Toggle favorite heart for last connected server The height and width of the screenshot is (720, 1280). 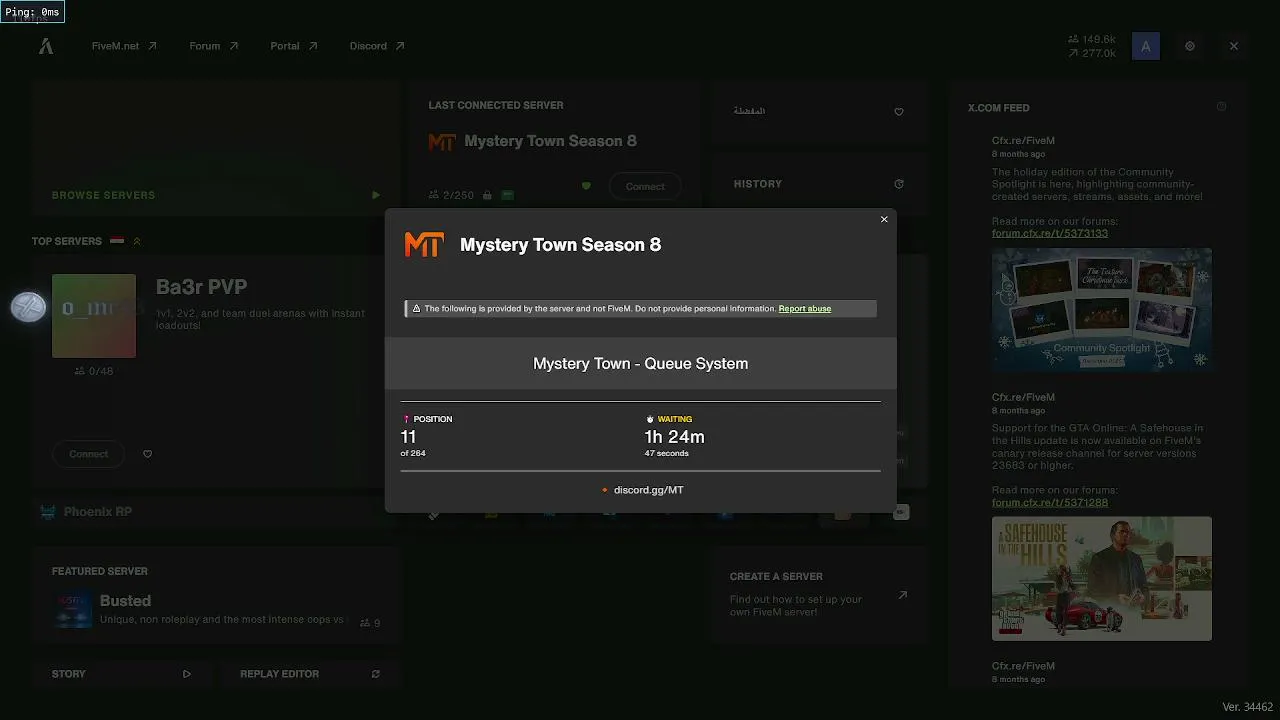click(x=586, y=186)
